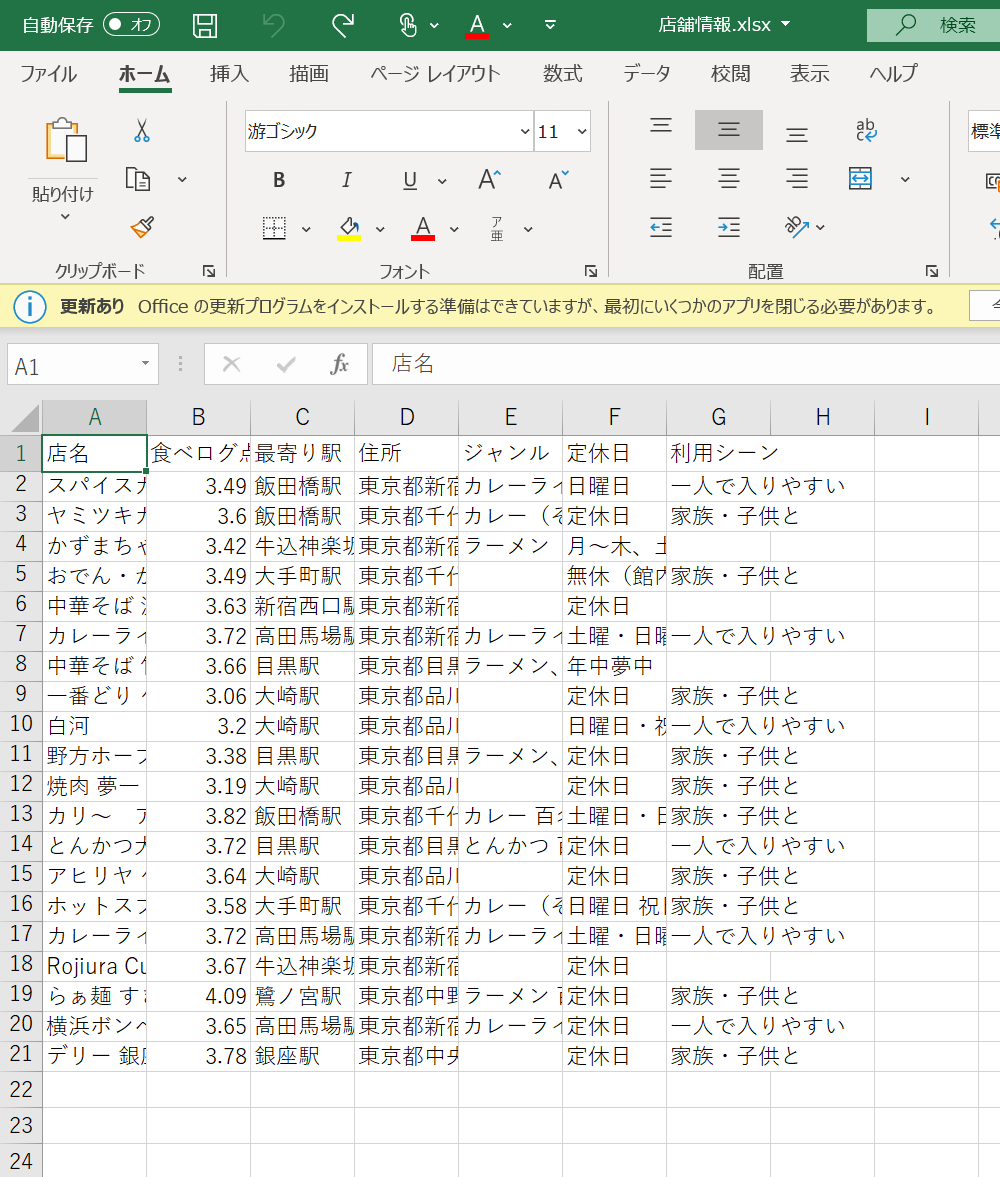Click the formula bar showing 店名
Screen dimensions: 1000x1177
pos(686,364)
